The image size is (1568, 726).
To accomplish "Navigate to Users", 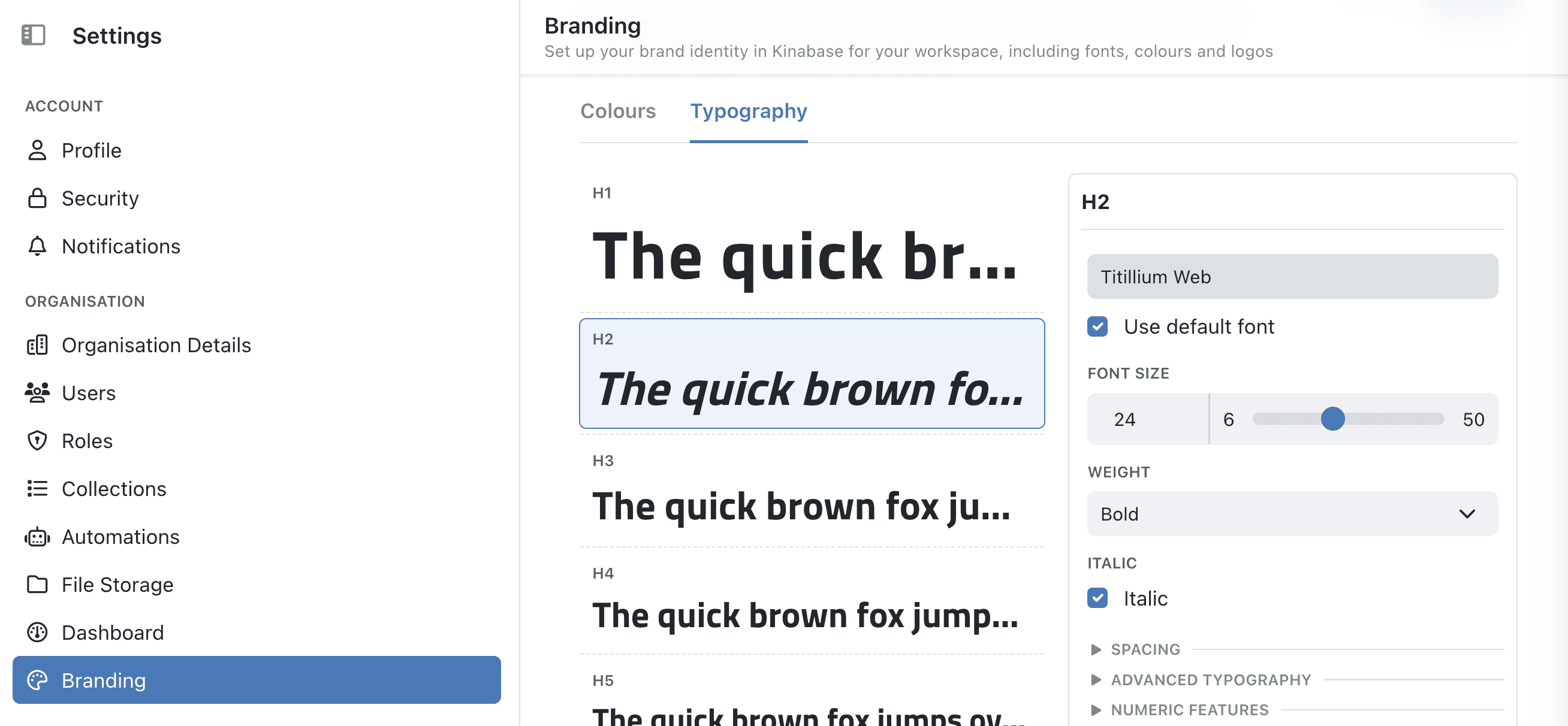I will click(257, 393).
